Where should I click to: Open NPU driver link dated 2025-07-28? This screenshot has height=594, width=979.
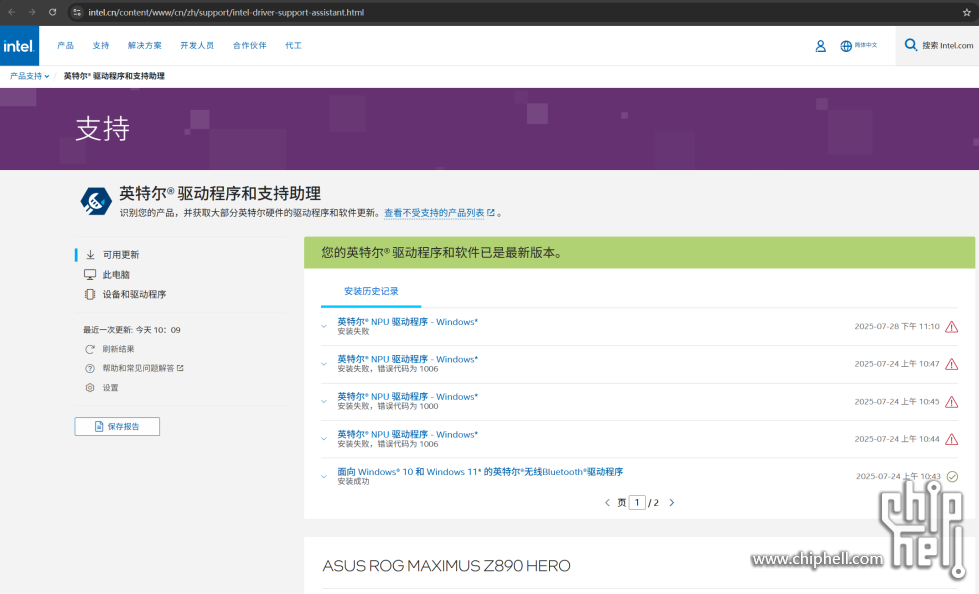click(408, 322)
